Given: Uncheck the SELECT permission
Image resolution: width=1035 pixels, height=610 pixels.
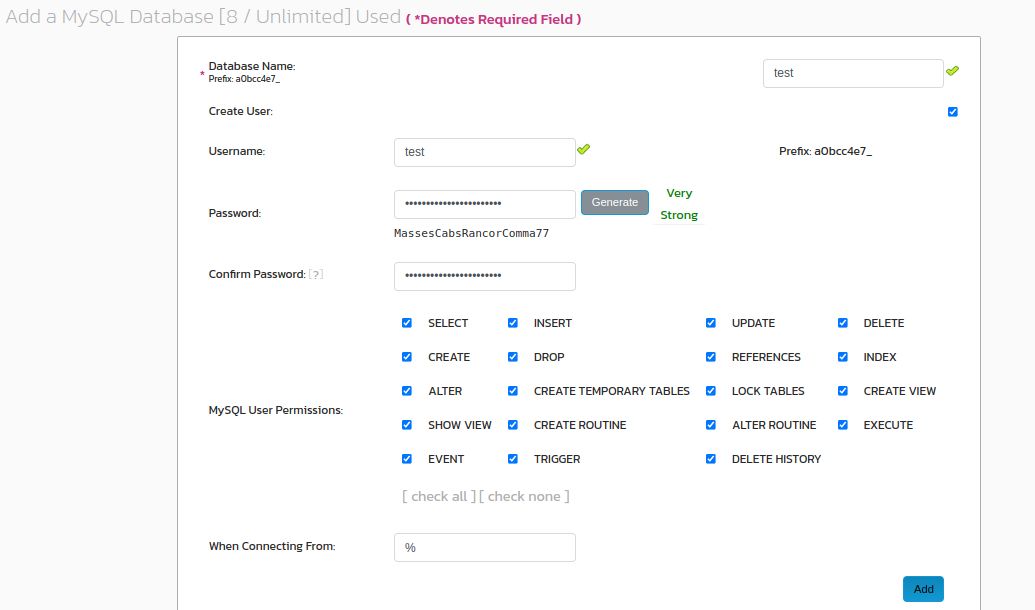Looking at the screenshot, I should [x=407, y=322].
